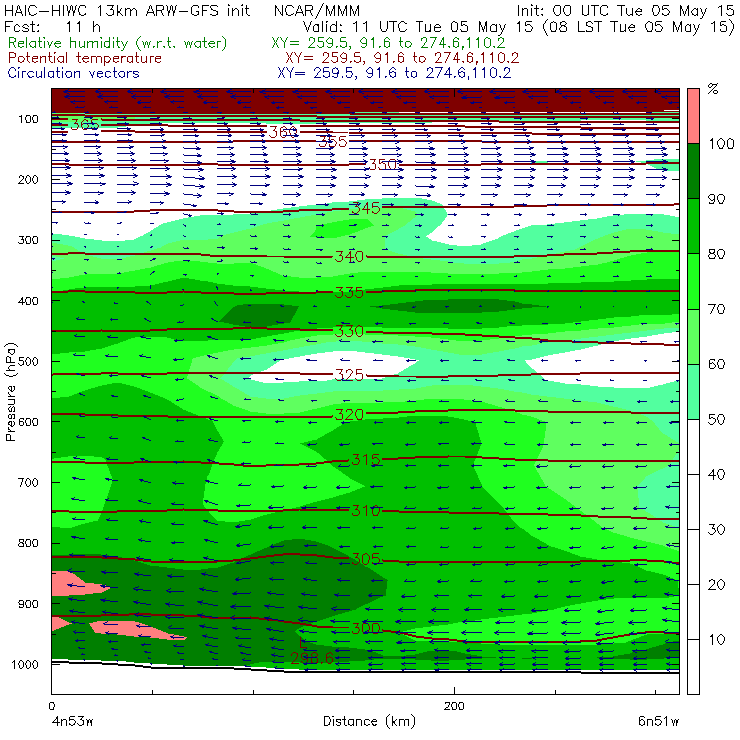Viewport: 740px width, 740px height.
Task: Click the 80-90% green legend band
Action: pyautogui.click(x=693, y=226)
